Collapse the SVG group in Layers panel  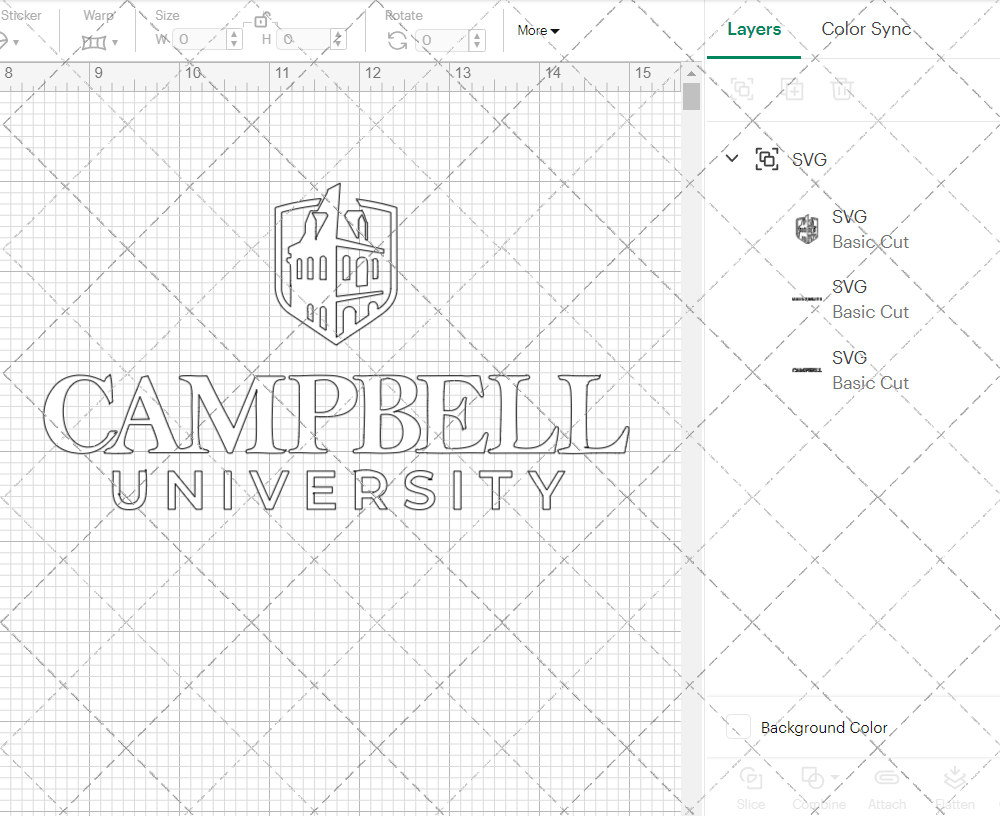point(731,158)
